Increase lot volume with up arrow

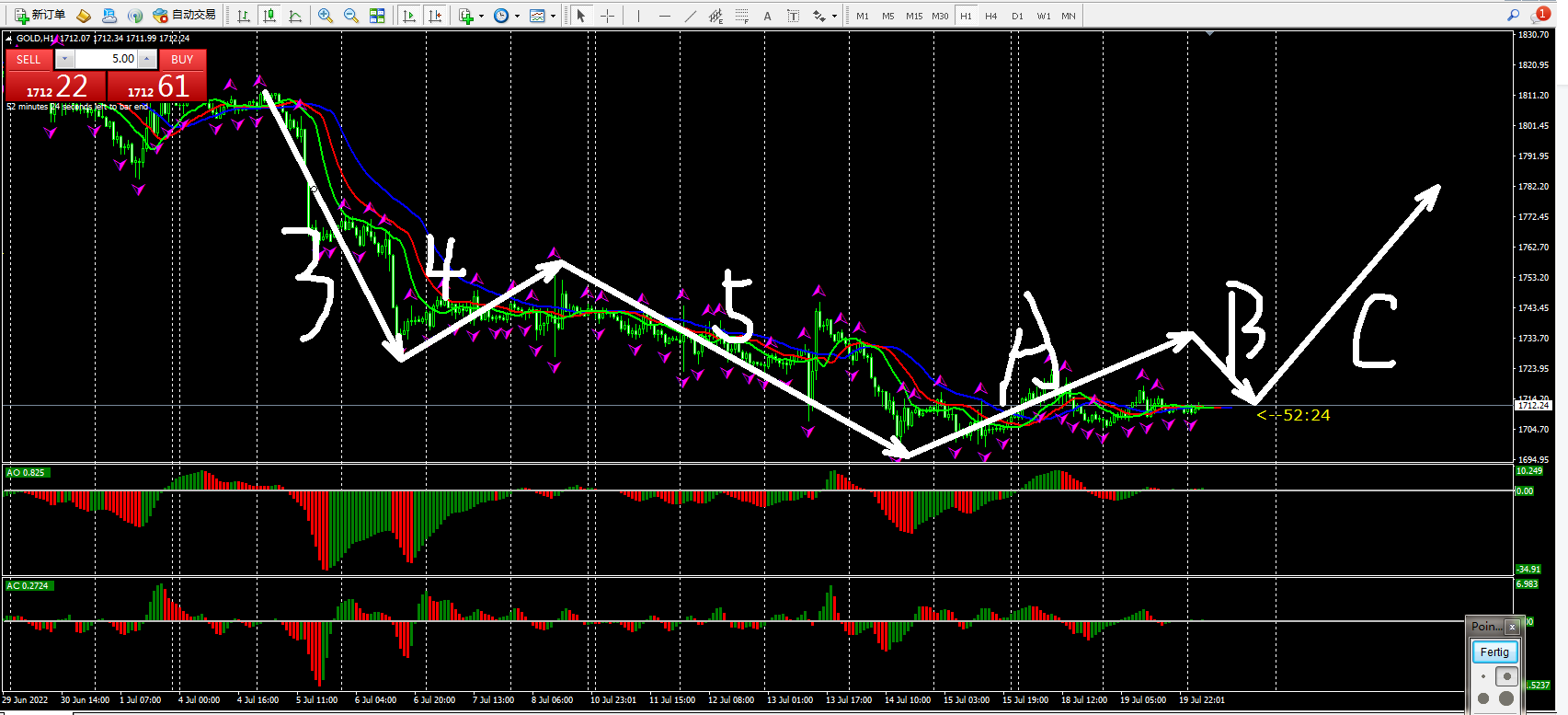click(x=147, y=59)
